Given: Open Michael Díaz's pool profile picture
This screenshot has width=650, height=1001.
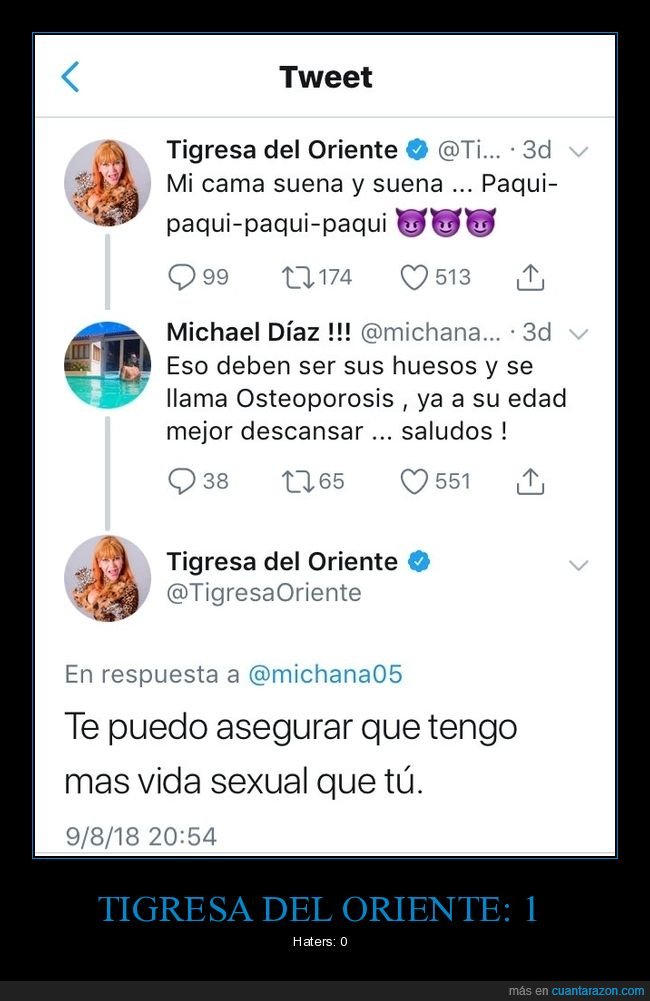Looking at the screenshot, I should [x=107, y=365].
